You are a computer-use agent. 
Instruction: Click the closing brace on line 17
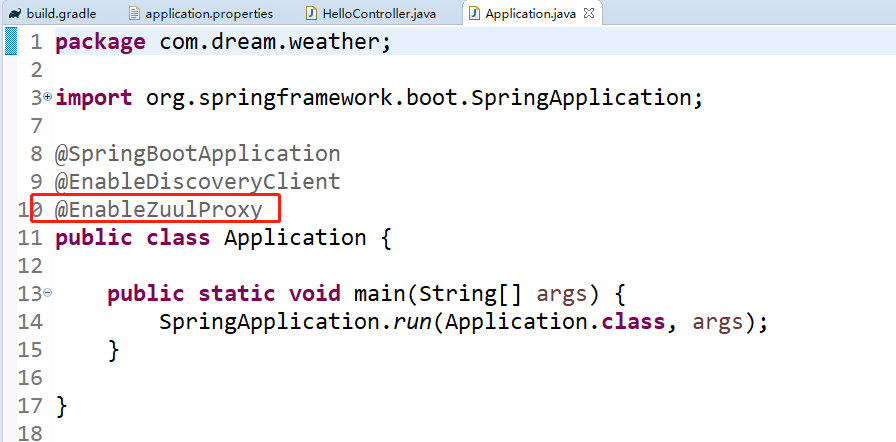coord(61,406)
